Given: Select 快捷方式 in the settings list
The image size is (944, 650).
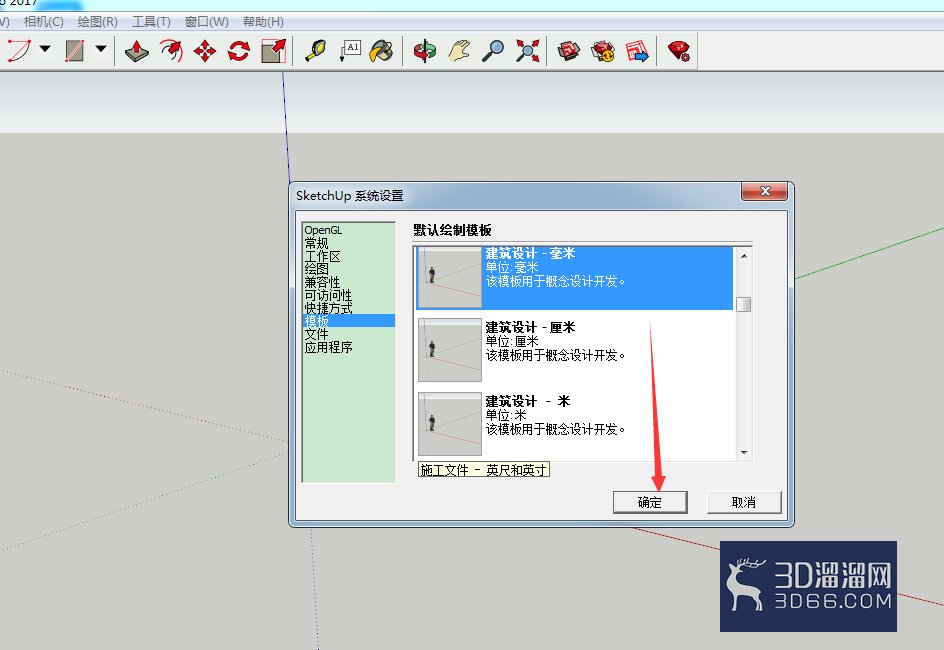Looking at the screenshot, I should point(349,308).
